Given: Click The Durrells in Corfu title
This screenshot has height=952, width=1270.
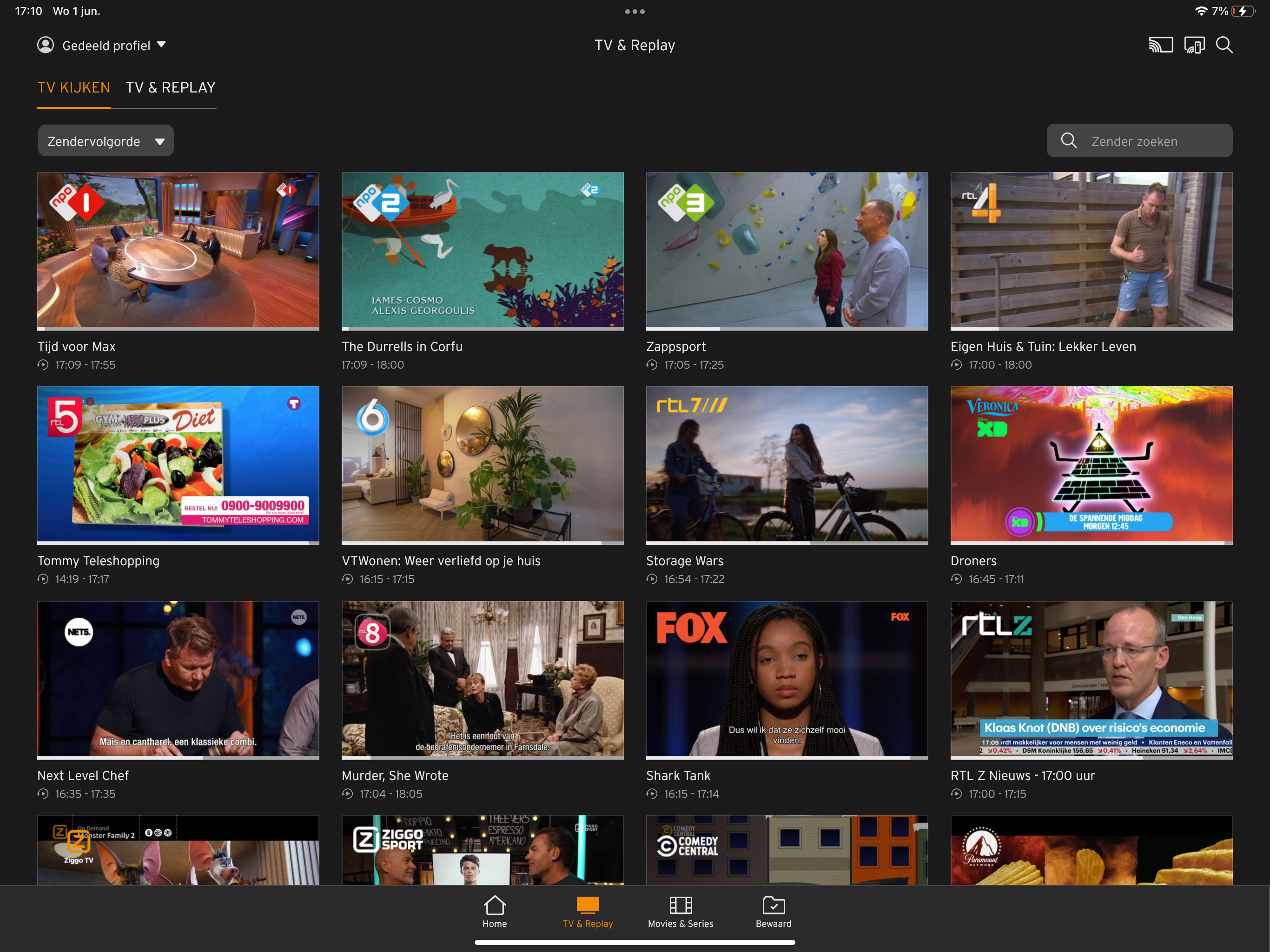Looking at the screenshot, I should tap(402, 346).
